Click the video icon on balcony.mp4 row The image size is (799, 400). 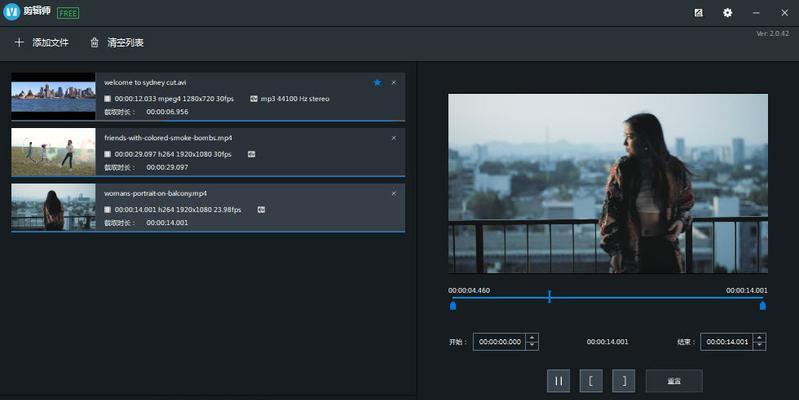coord(108,210)
